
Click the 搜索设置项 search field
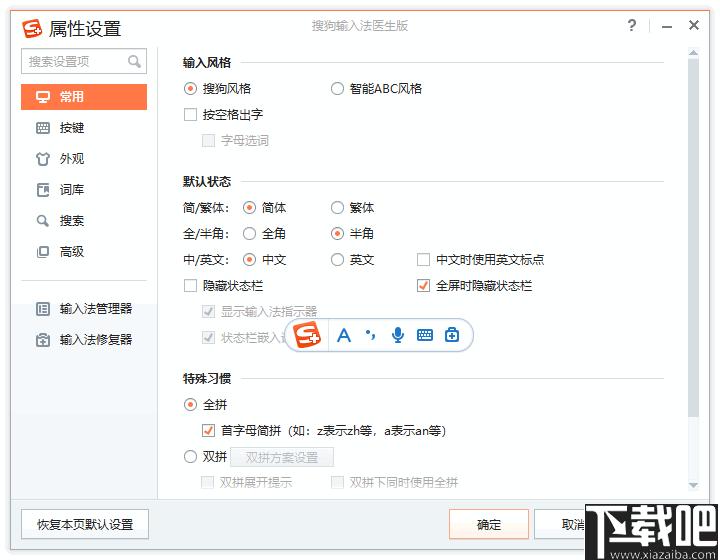pos(84,61)
